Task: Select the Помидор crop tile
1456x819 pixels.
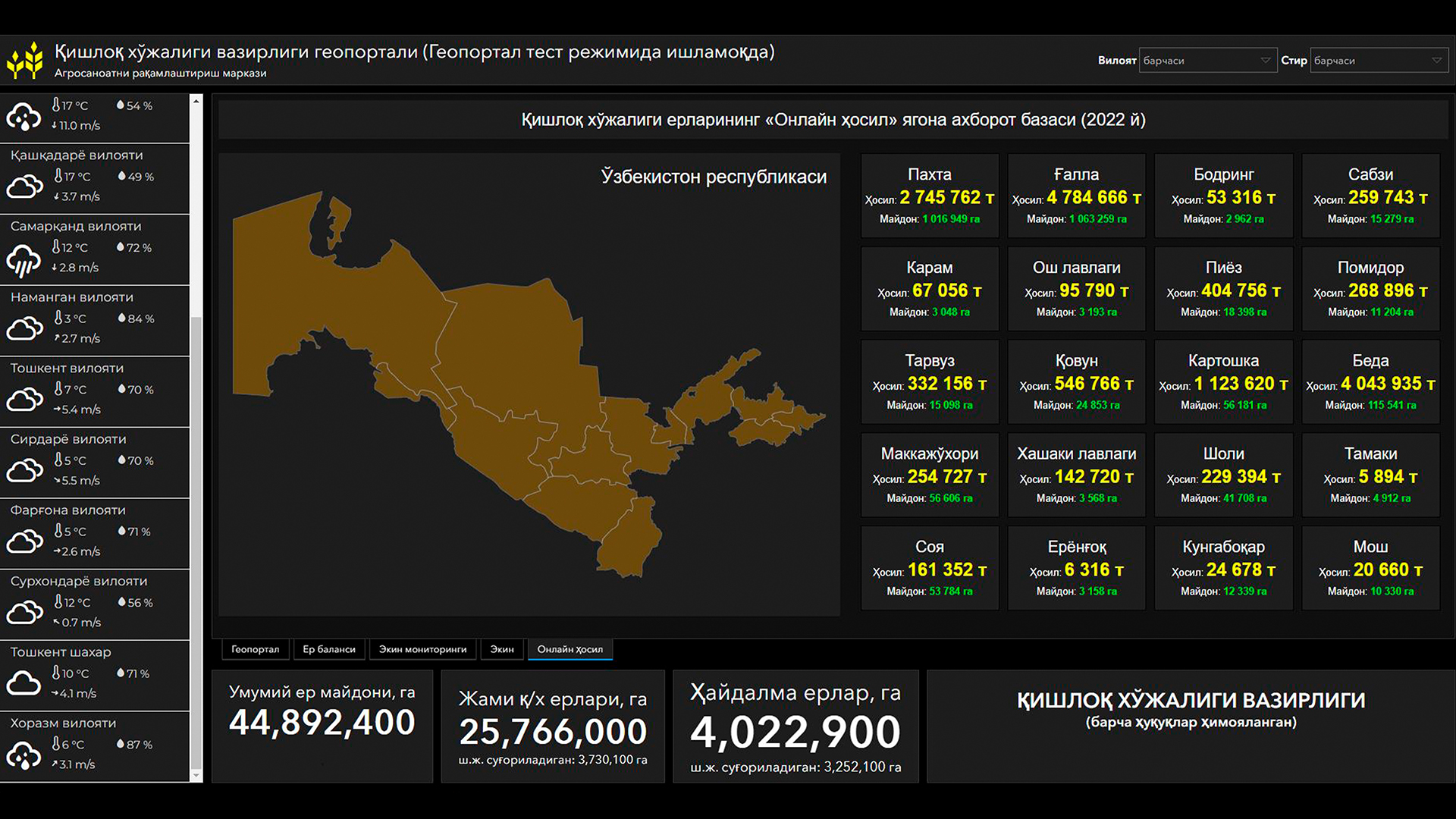Action: [1370, 289]
